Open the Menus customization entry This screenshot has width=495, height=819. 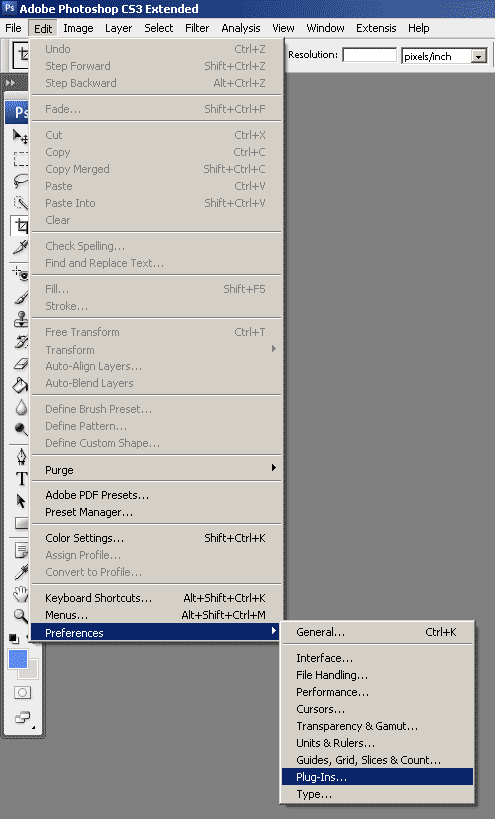point(156,615)
